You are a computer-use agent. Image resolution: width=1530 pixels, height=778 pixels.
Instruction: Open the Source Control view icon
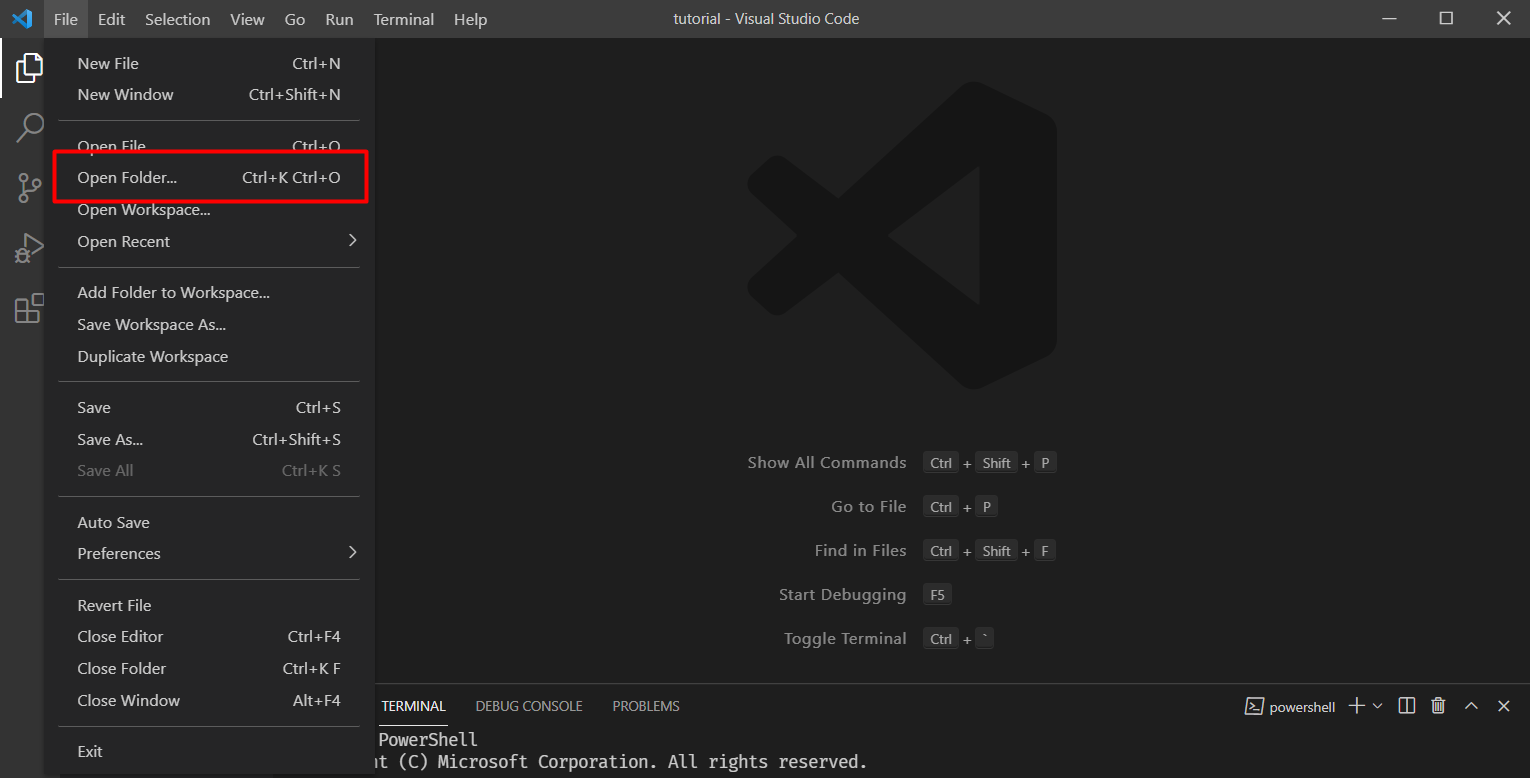(29, 188)
